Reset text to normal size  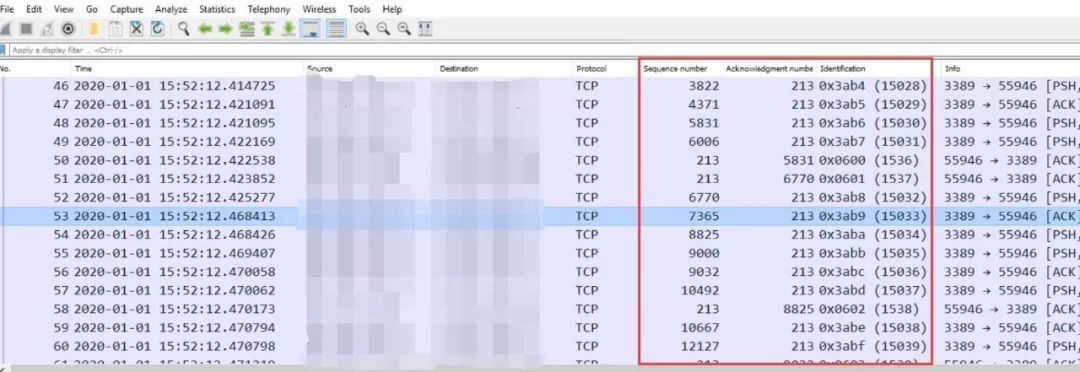404,29
